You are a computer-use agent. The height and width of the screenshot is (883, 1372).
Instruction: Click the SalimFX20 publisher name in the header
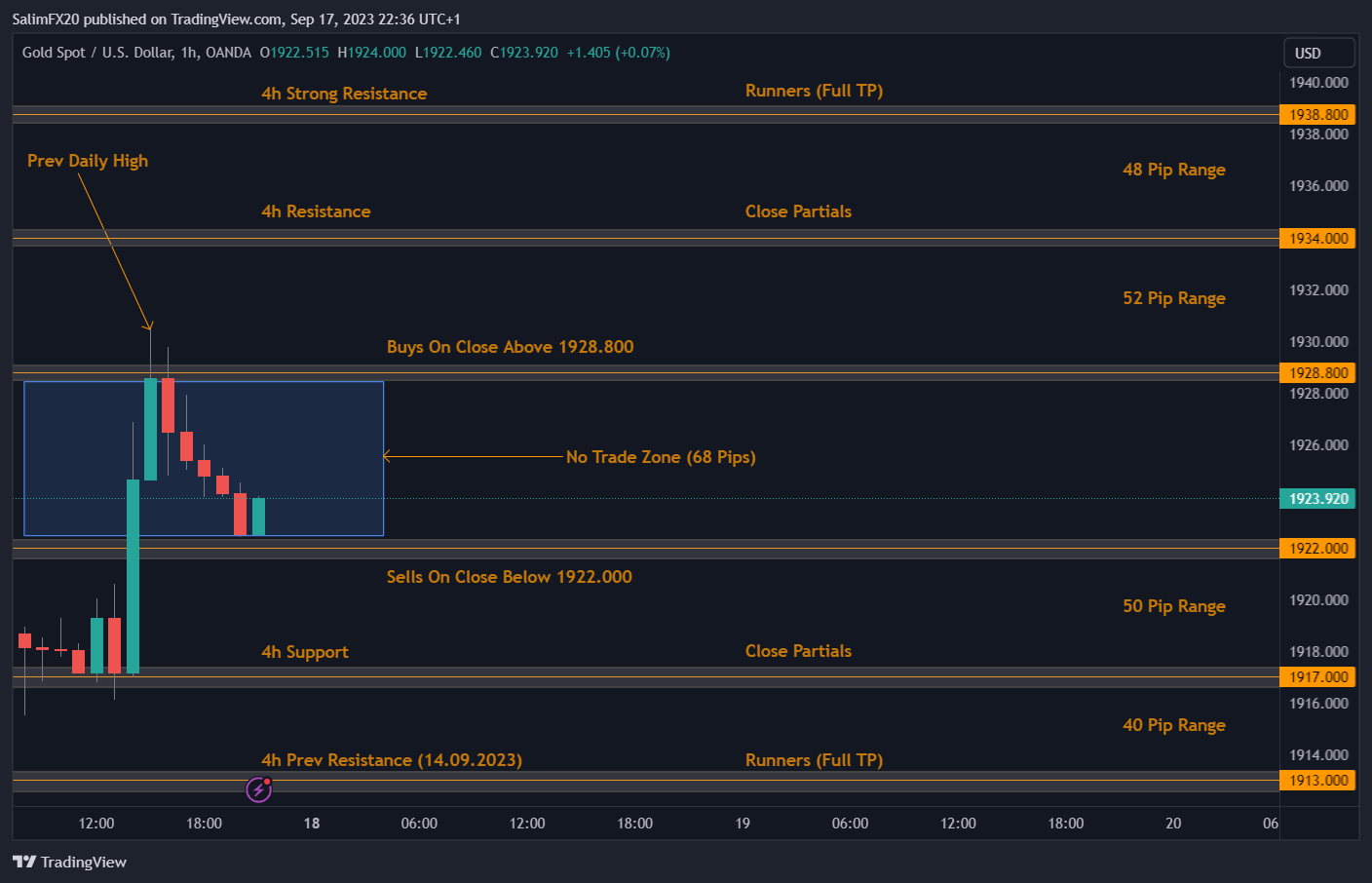(x=49, y=19)
